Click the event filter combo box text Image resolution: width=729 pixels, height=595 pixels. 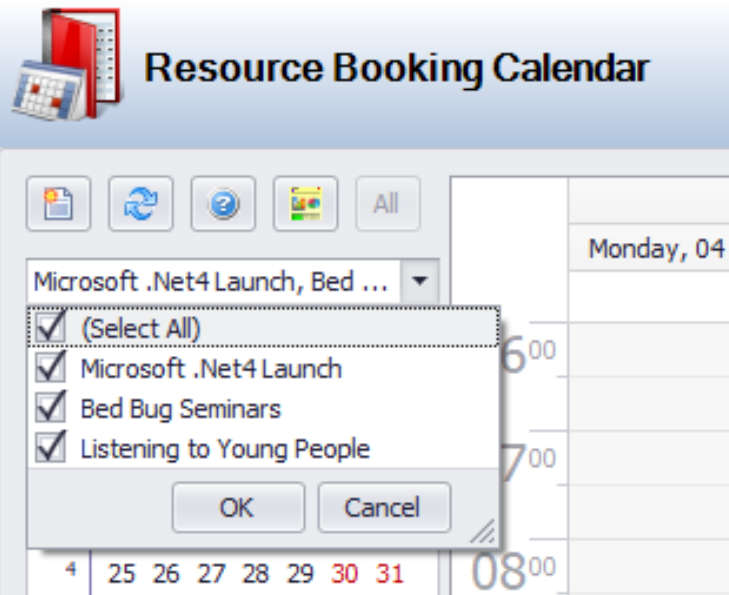pyautogui.click(x=212, y=282)
